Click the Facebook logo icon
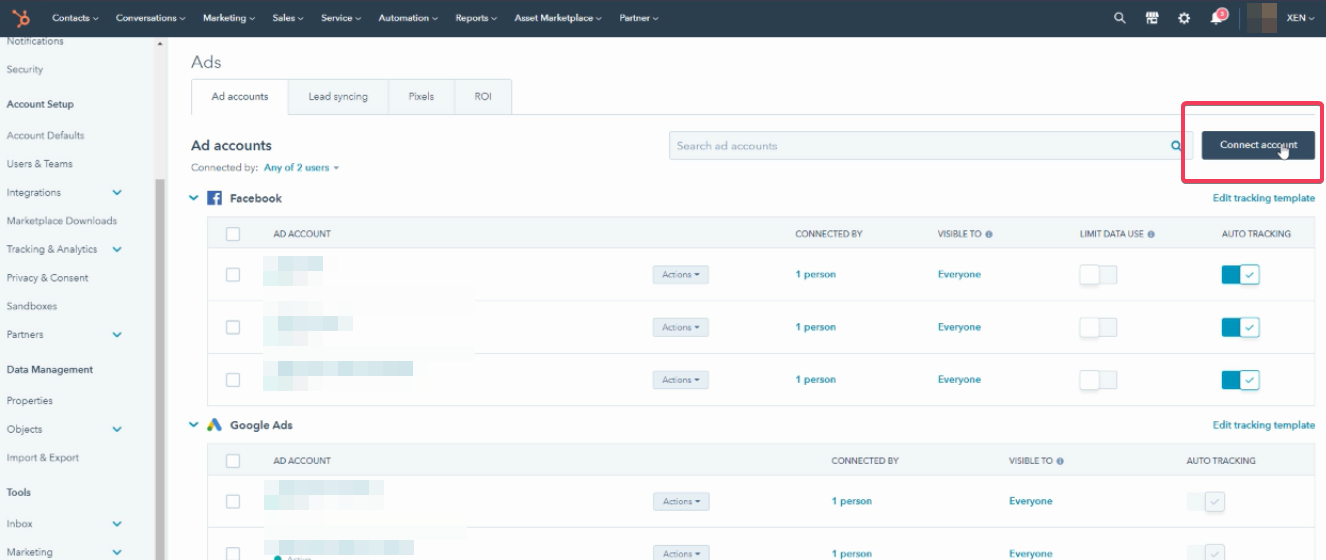1326x560 pixels. tap(214, 198)
